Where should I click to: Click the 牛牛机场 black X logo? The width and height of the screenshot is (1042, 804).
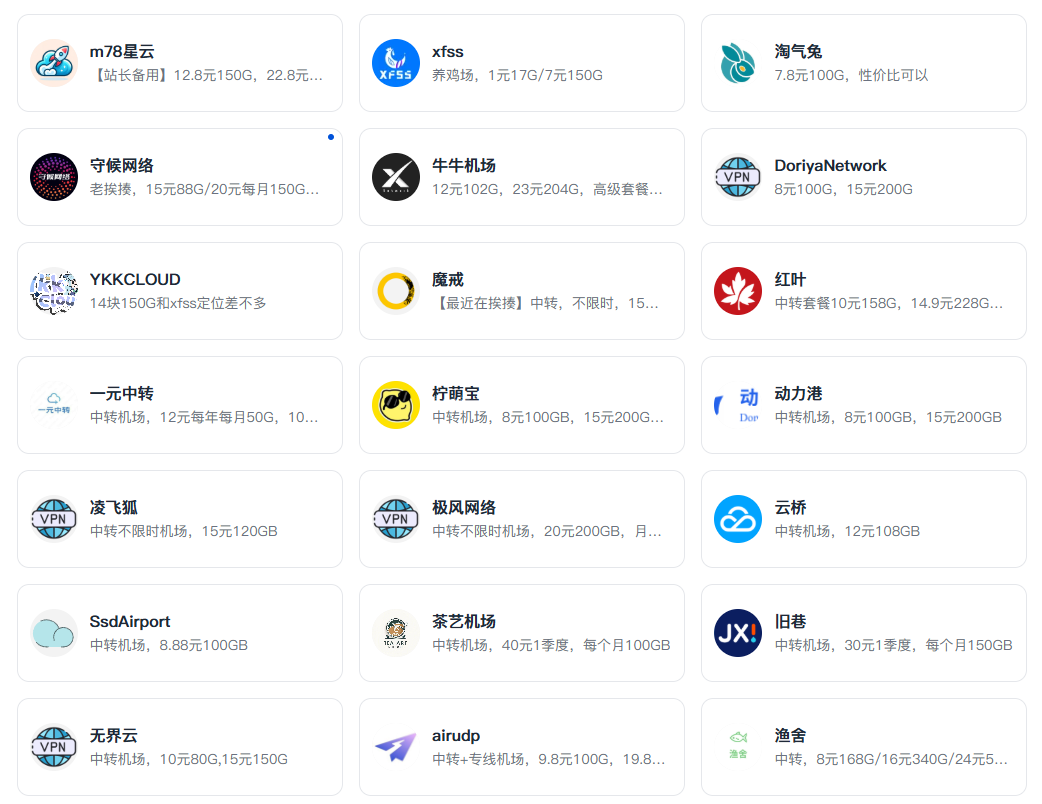(x=396, y=177)
